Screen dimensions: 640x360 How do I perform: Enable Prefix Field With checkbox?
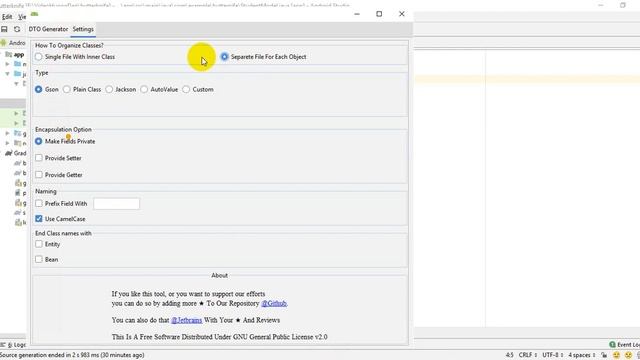(39, 203)
